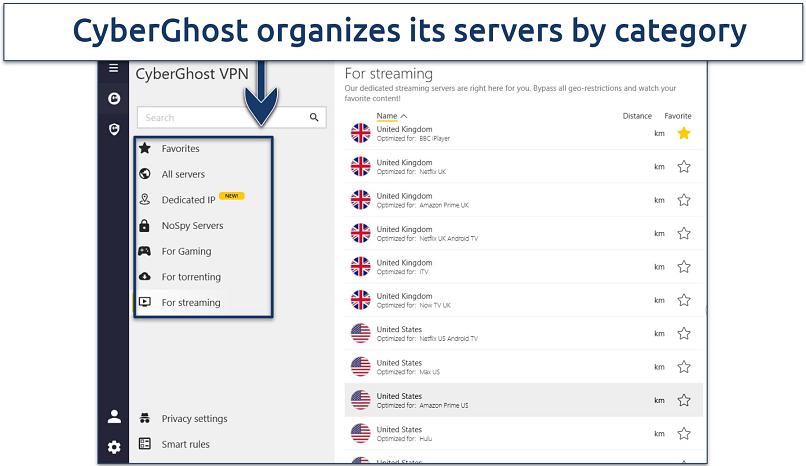Unfavorite the BBC iPlayer server star
Image resolution: width=806 pixels, height=466 pixels.
pyautogui.click(x=684, y=133)
